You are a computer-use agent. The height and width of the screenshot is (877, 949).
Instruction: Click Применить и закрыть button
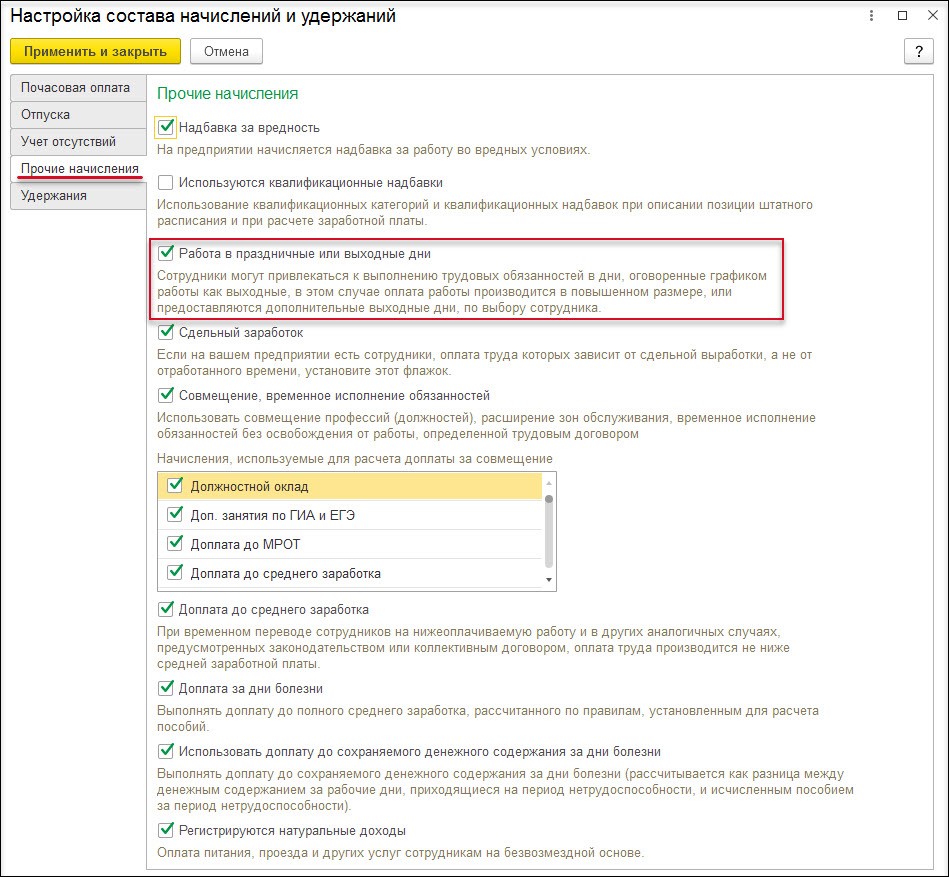click(x=96, y=51)
